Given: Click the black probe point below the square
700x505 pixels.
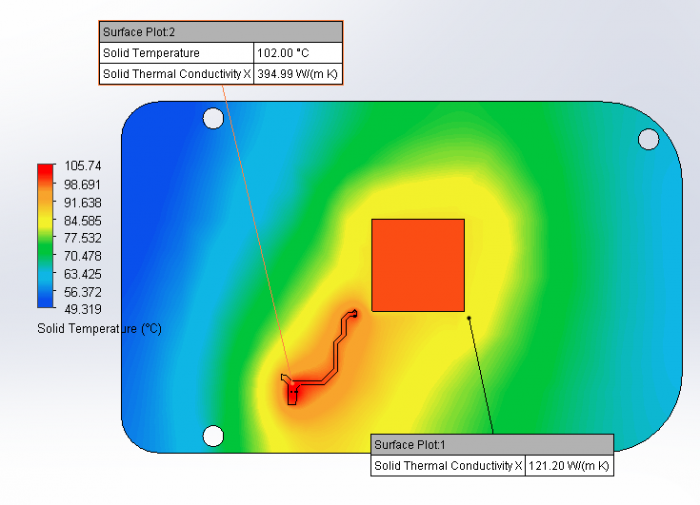Looking at the screenshot, I should [469, 318].
